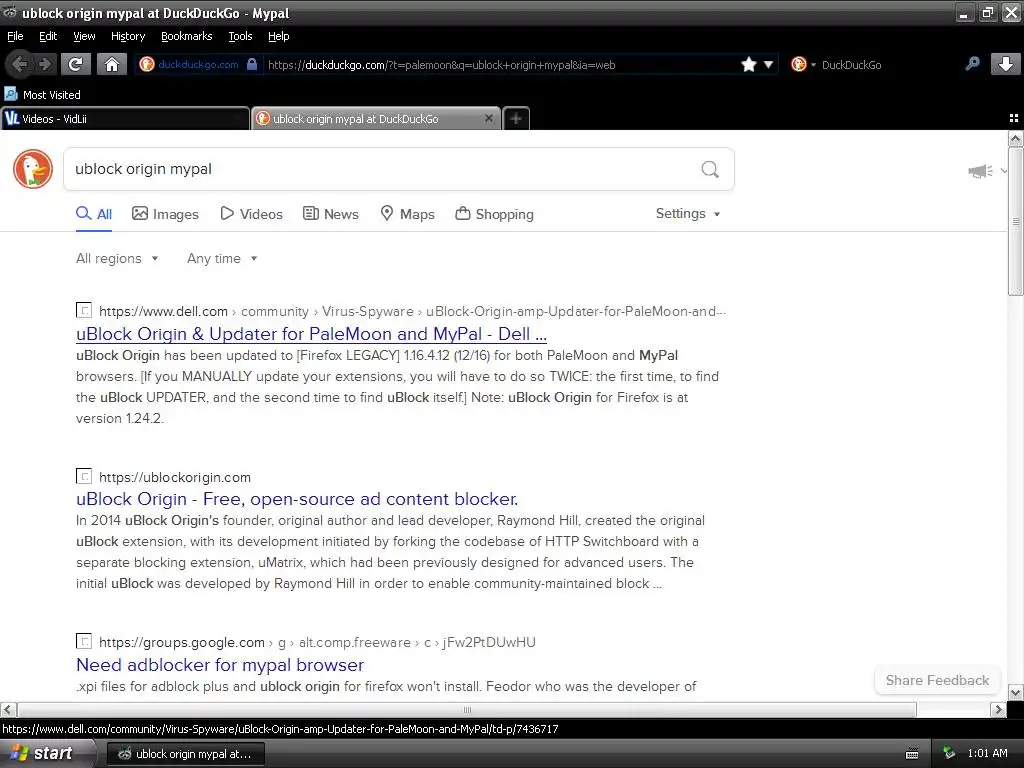This screenshot has width=1024, height=768.
Task: Switch to Images results
Action: tap(165, 214)
